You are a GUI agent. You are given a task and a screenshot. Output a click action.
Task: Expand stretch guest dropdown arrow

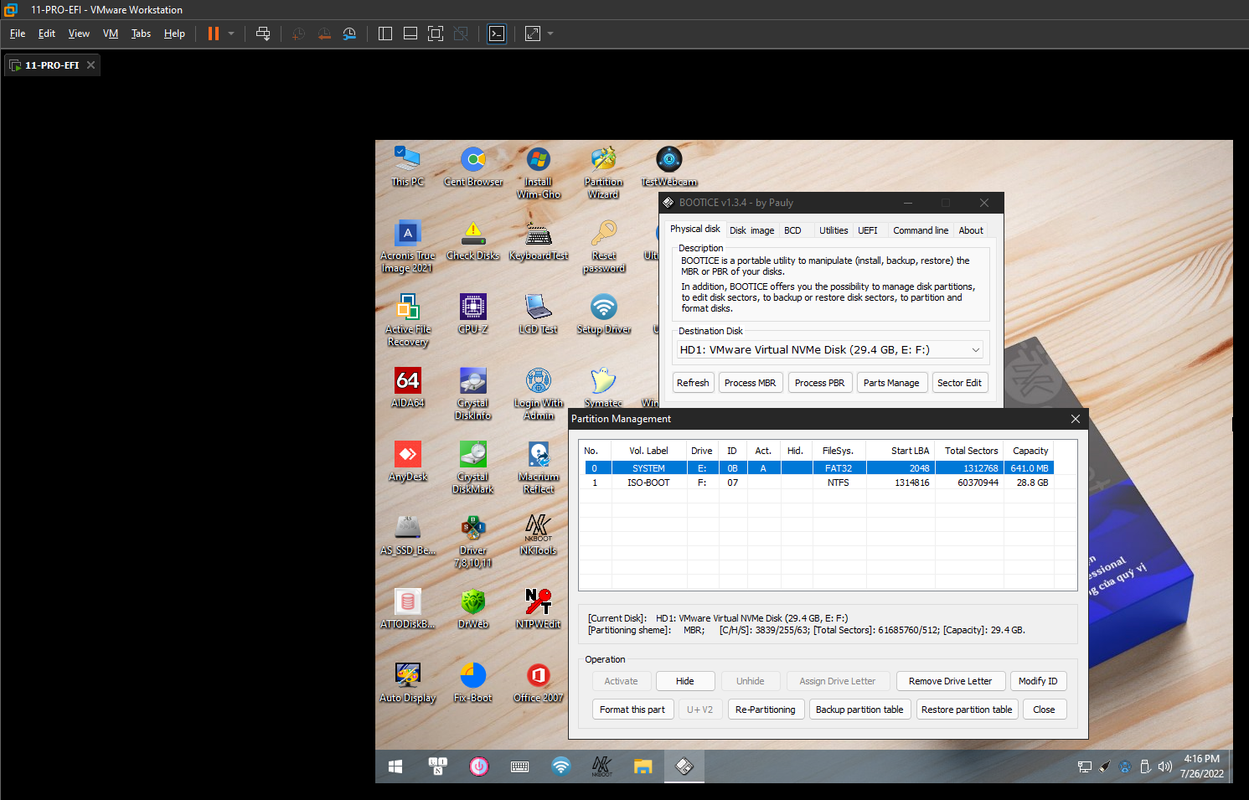(550, 33)
